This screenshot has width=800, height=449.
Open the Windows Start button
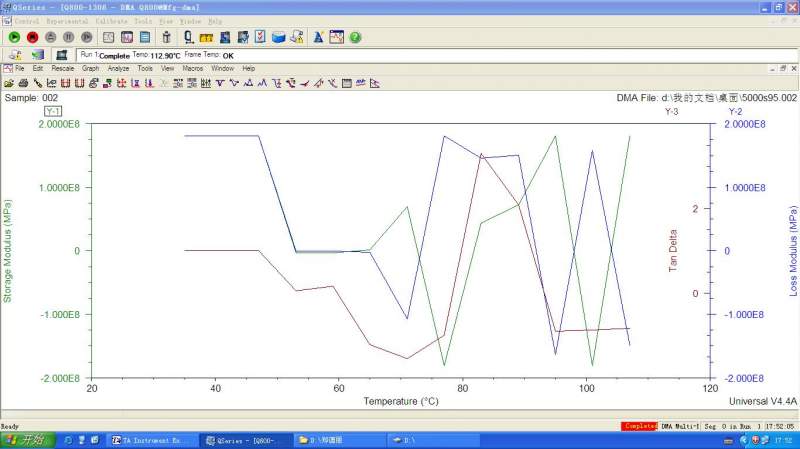28,440
